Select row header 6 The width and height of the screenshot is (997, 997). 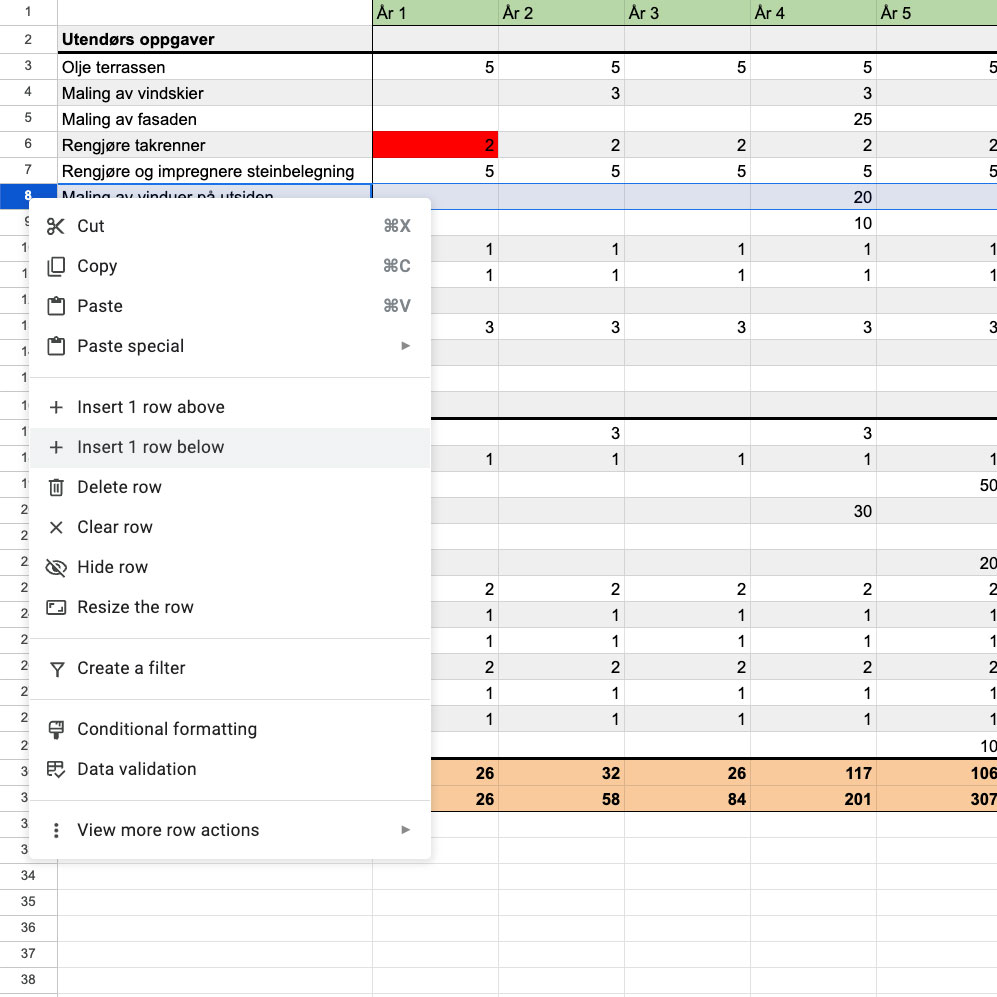click(x=28, y=145)
